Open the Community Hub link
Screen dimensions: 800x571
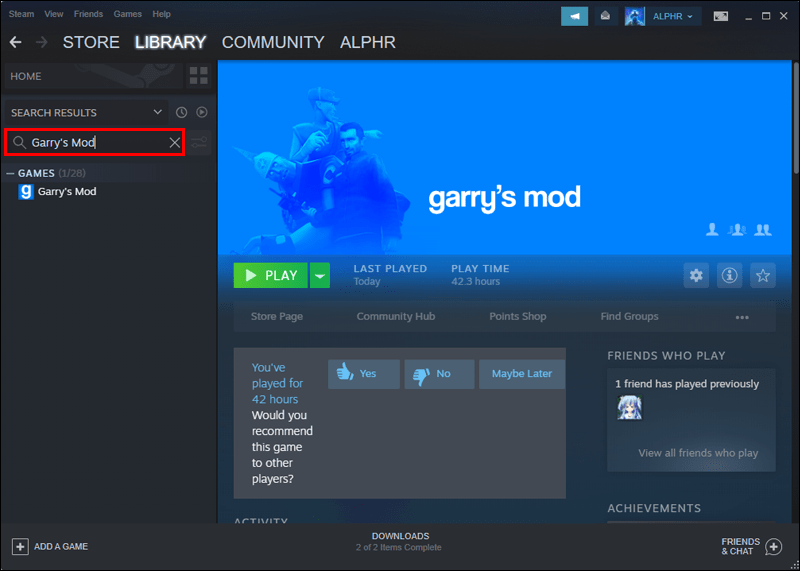click(x=396, y=316)
